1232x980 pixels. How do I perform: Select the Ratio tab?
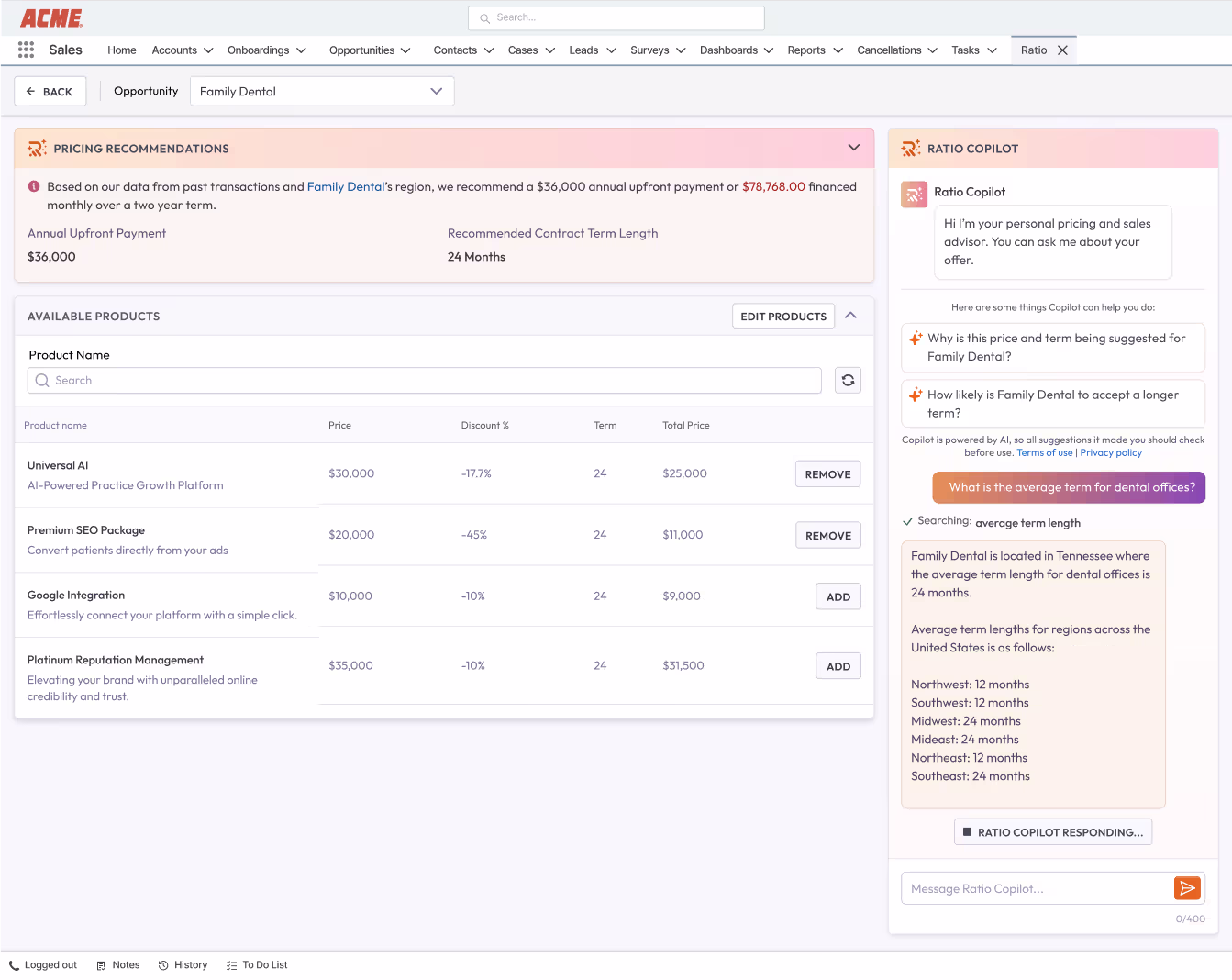point(1034,50)
